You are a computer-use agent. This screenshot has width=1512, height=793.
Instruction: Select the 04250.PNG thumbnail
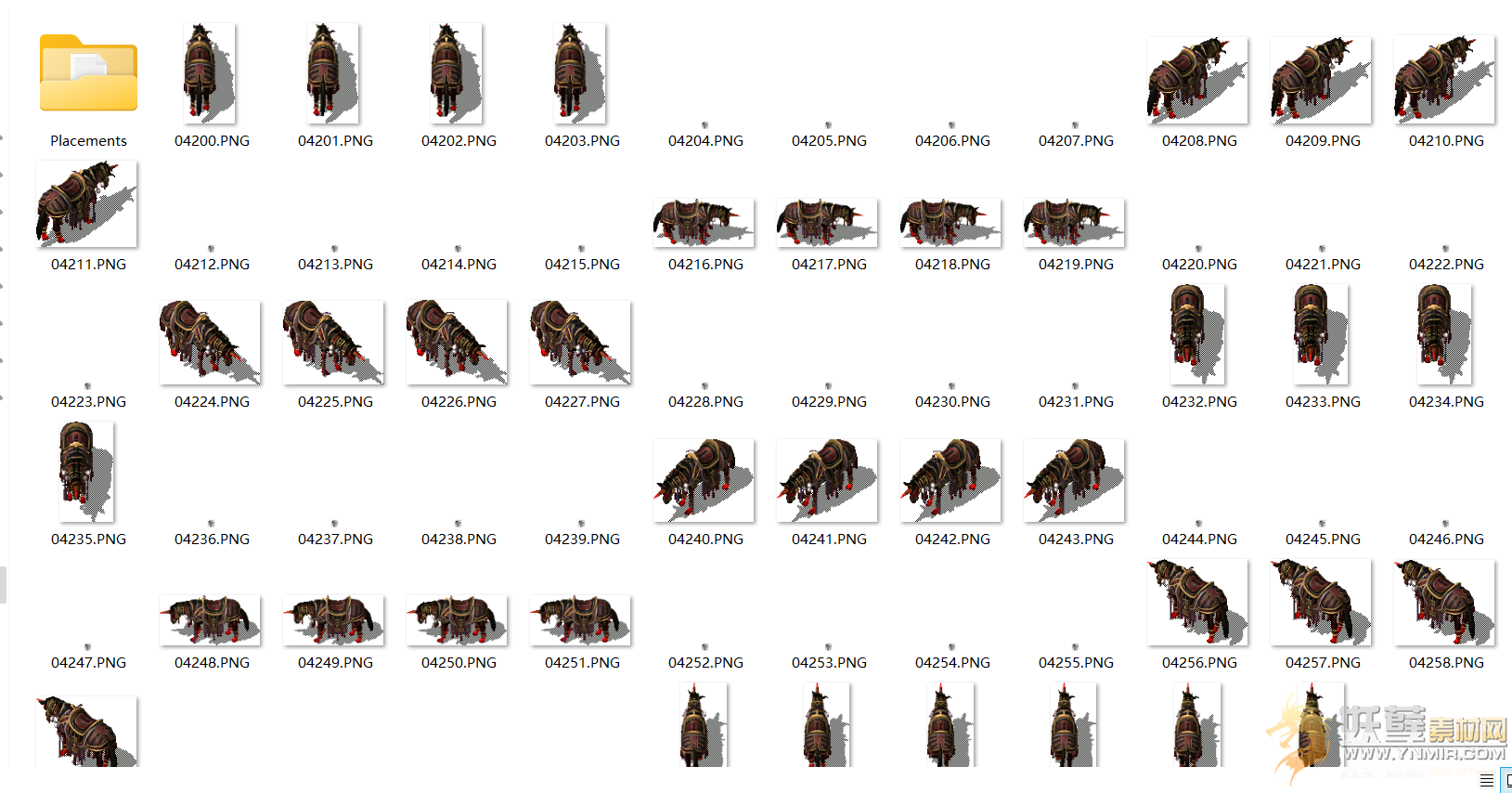tap(457, 620)
